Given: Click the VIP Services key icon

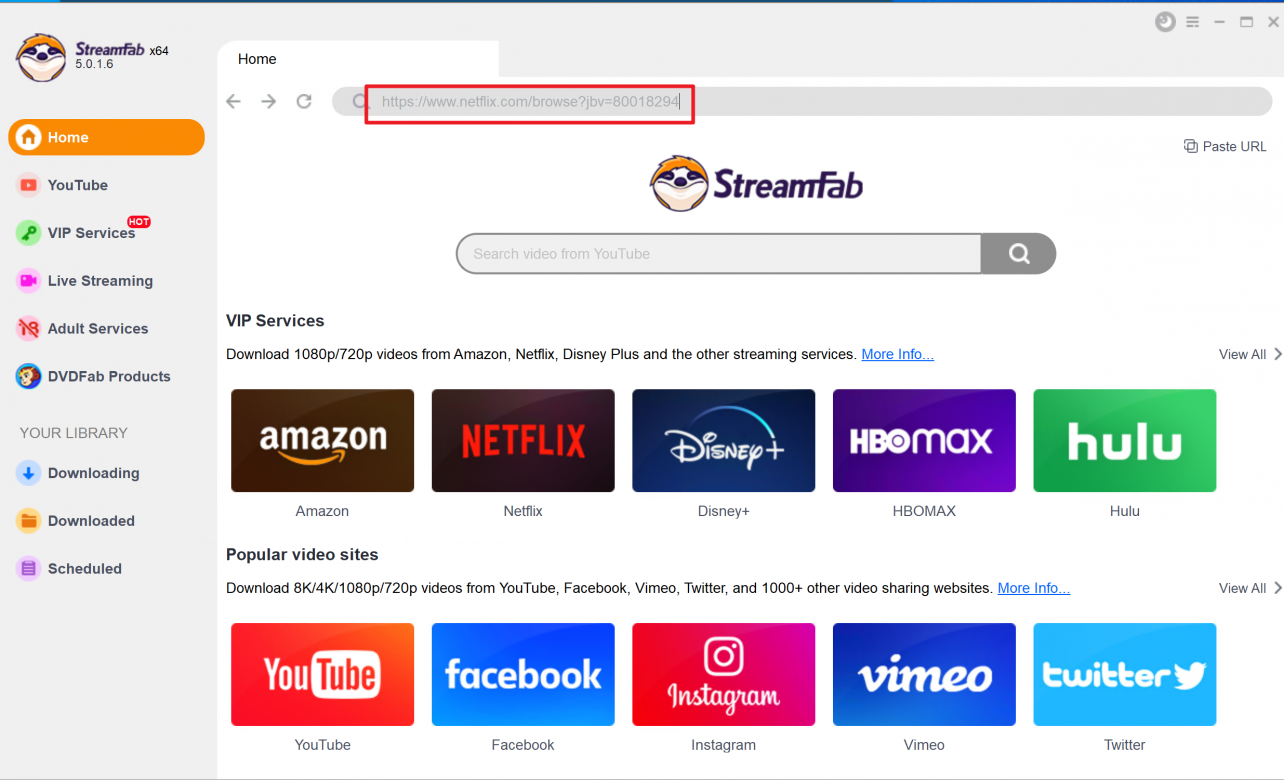Looking at the screenshot, I should click(28, 233).
